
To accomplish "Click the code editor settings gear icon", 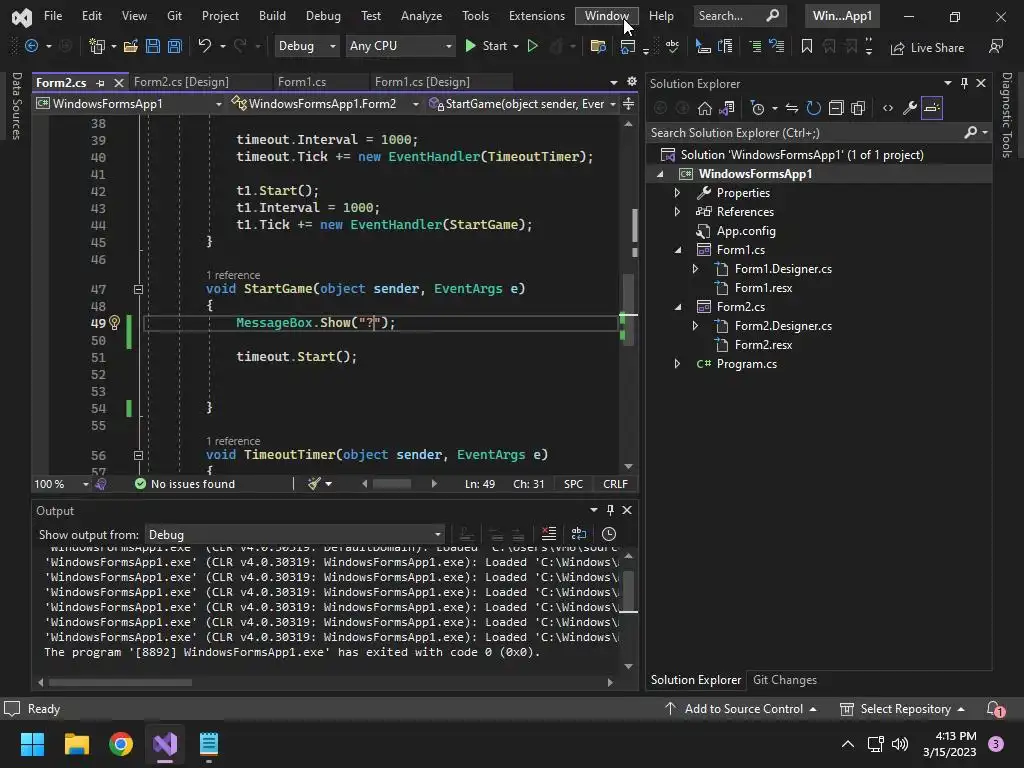I will click(x=632, y=82).
